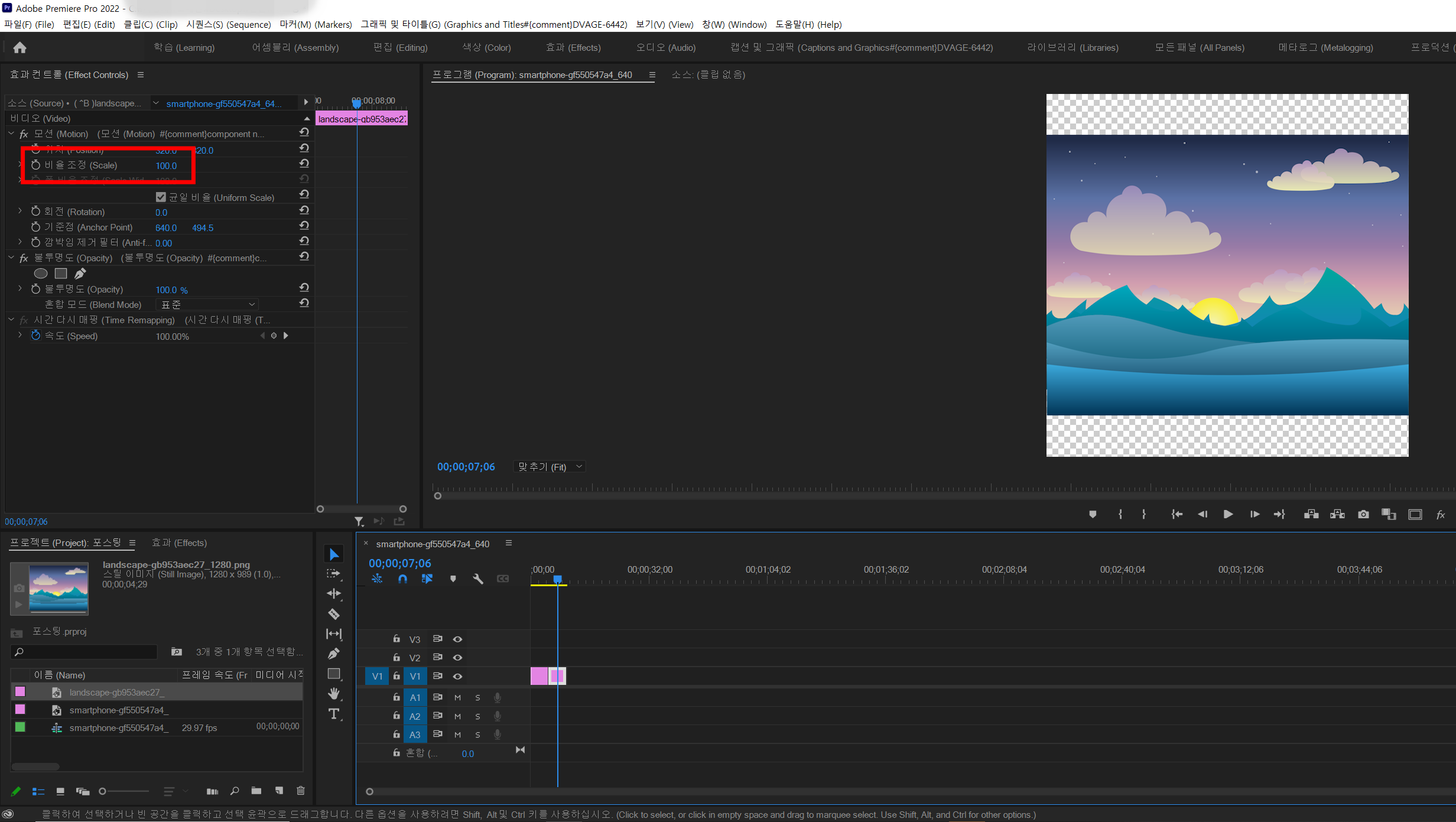This screenshot has height=822, width=1456.
Task: Create ellipse mask under Opacity
Action: pyautogui.click(x=41, y=274)
